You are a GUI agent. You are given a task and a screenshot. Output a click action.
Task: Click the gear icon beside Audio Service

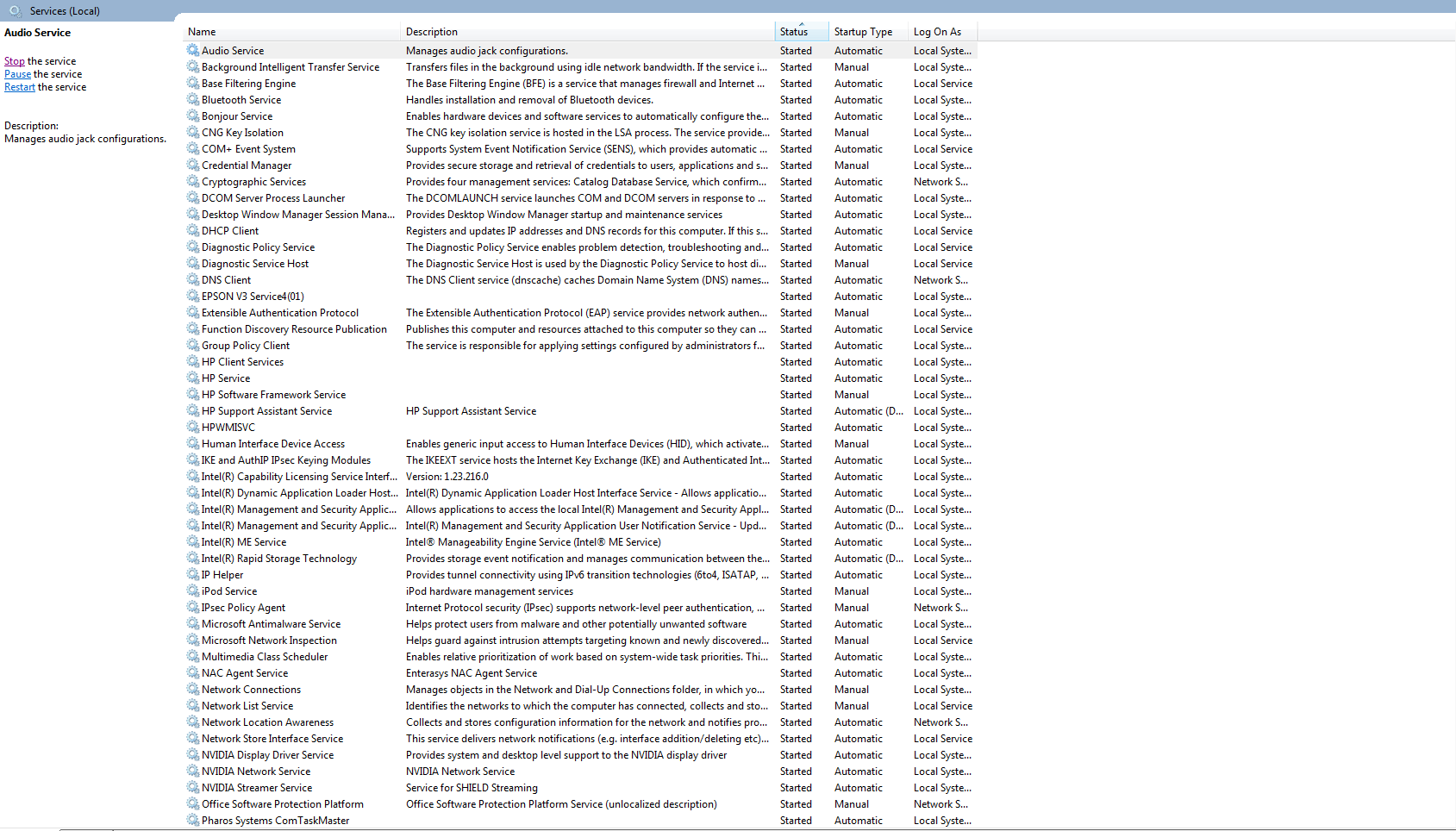coord(193,51)
